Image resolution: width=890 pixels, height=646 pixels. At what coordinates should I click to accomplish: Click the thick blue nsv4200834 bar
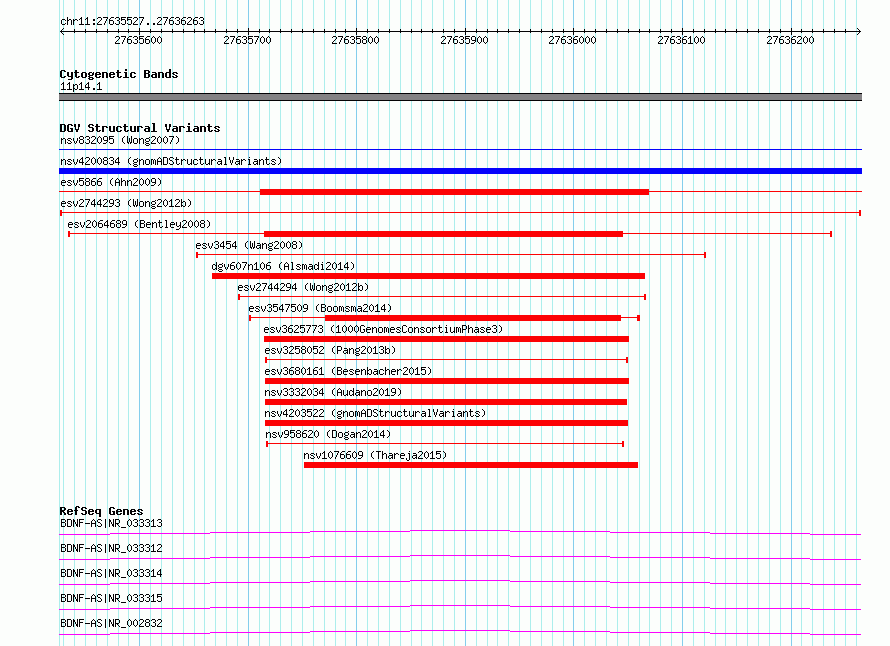pyautogui.click(x=460, y=171)
